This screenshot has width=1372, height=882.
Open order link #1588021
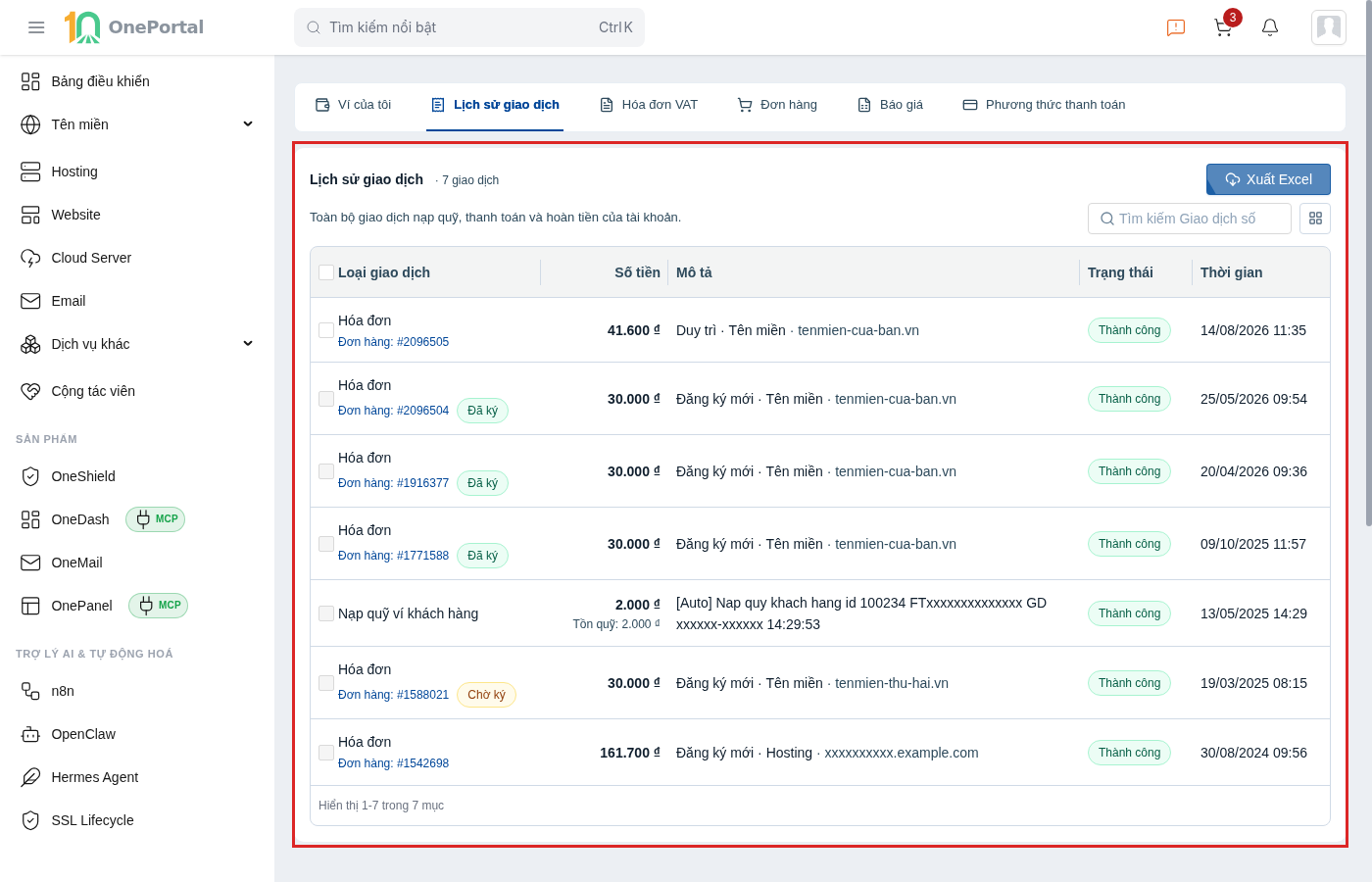[393, 695]
